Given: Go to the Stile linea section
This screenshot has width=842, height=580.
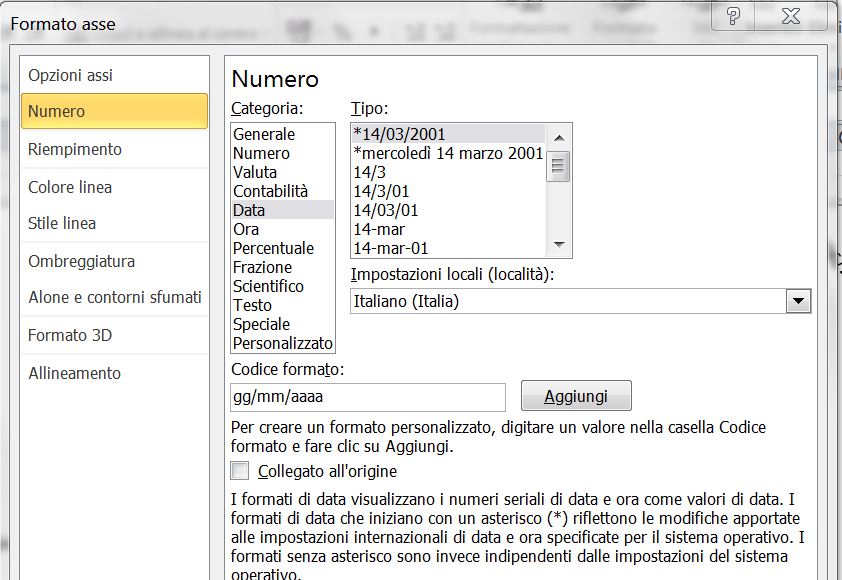Looking at the screenshot, I should pos(62,223).
